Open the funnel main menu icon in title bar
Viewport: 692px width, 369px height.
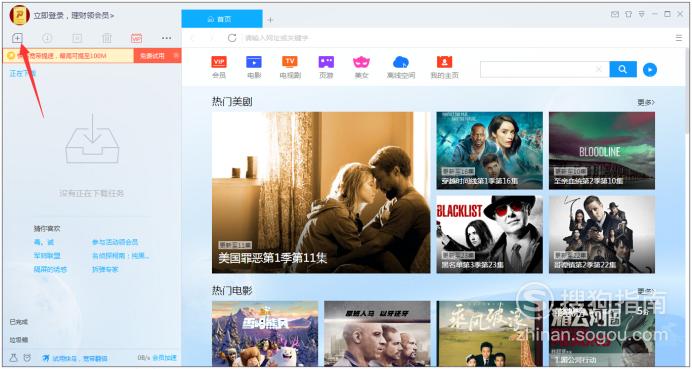pyautogui.click(x=642, y=15)
